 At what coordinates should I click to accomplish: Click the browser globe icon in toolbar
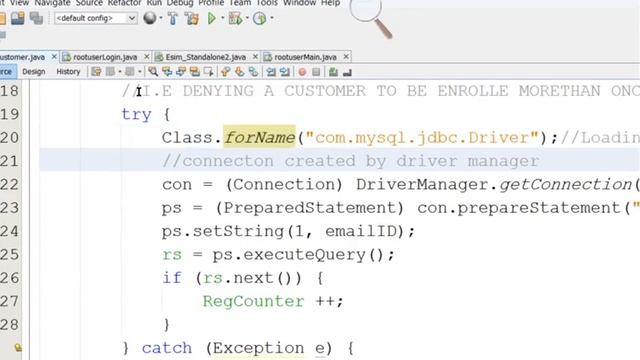pyautogui.click(x=149, y=18)
